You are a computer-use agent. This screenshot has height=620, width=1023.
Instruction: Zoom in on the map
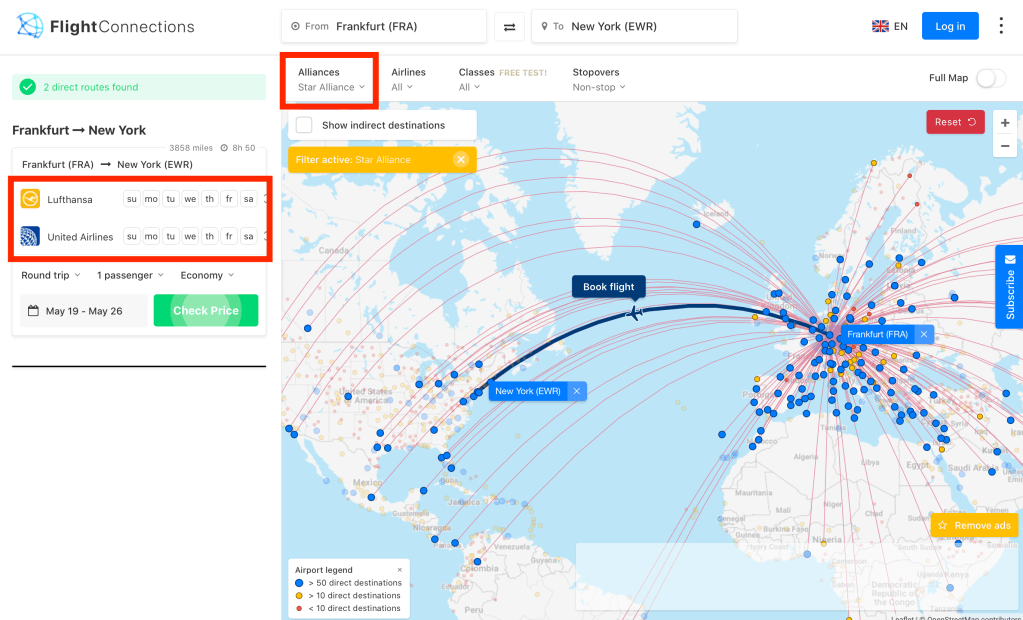(x=1005, y=122)
